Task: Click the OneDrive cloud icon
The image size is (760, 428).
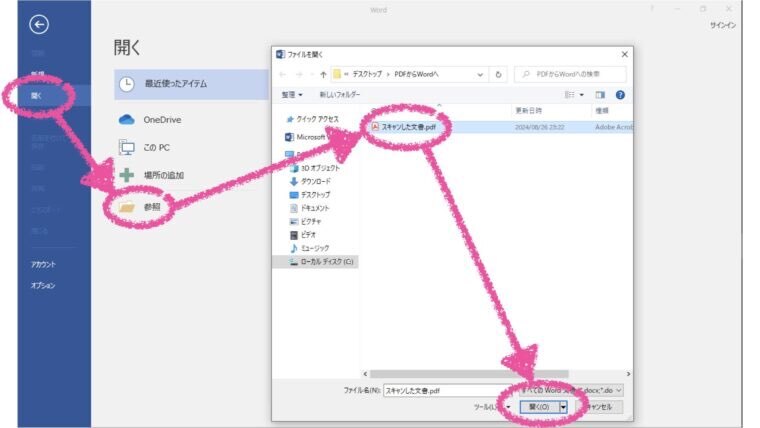Action: click(x=127, y=119)
